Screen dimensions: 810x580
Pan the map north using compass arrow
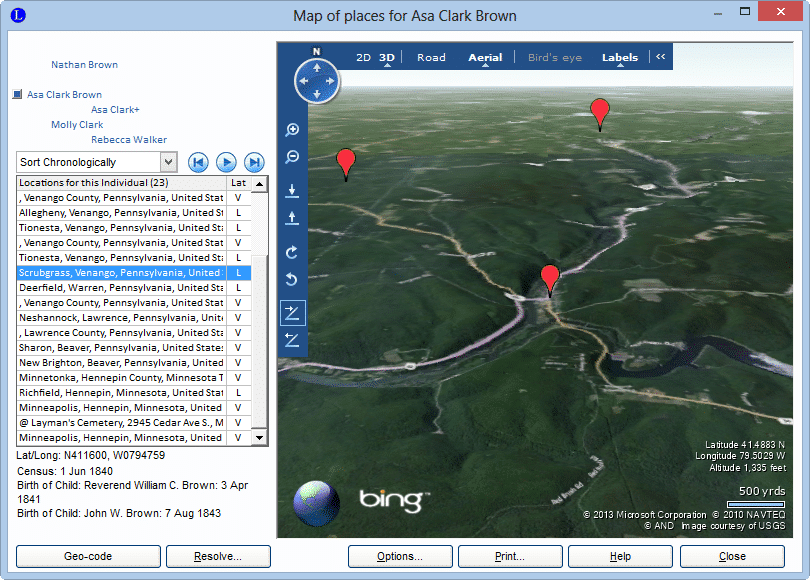(317, 68)
